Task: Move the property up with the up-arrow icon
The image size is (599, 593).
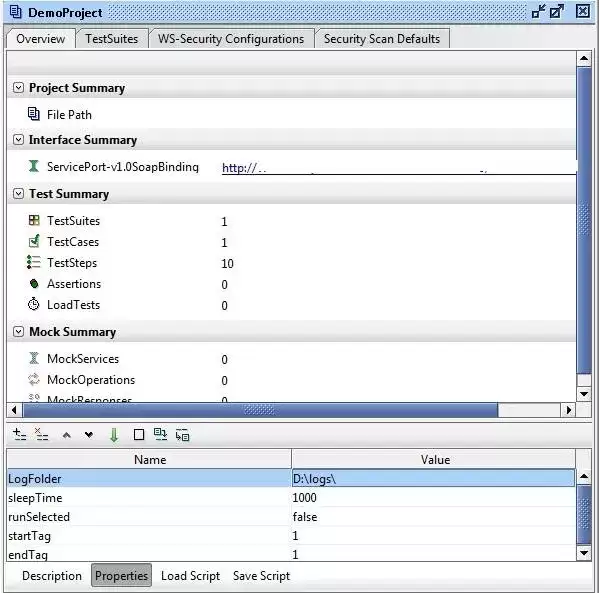Action: pos(66,435)
